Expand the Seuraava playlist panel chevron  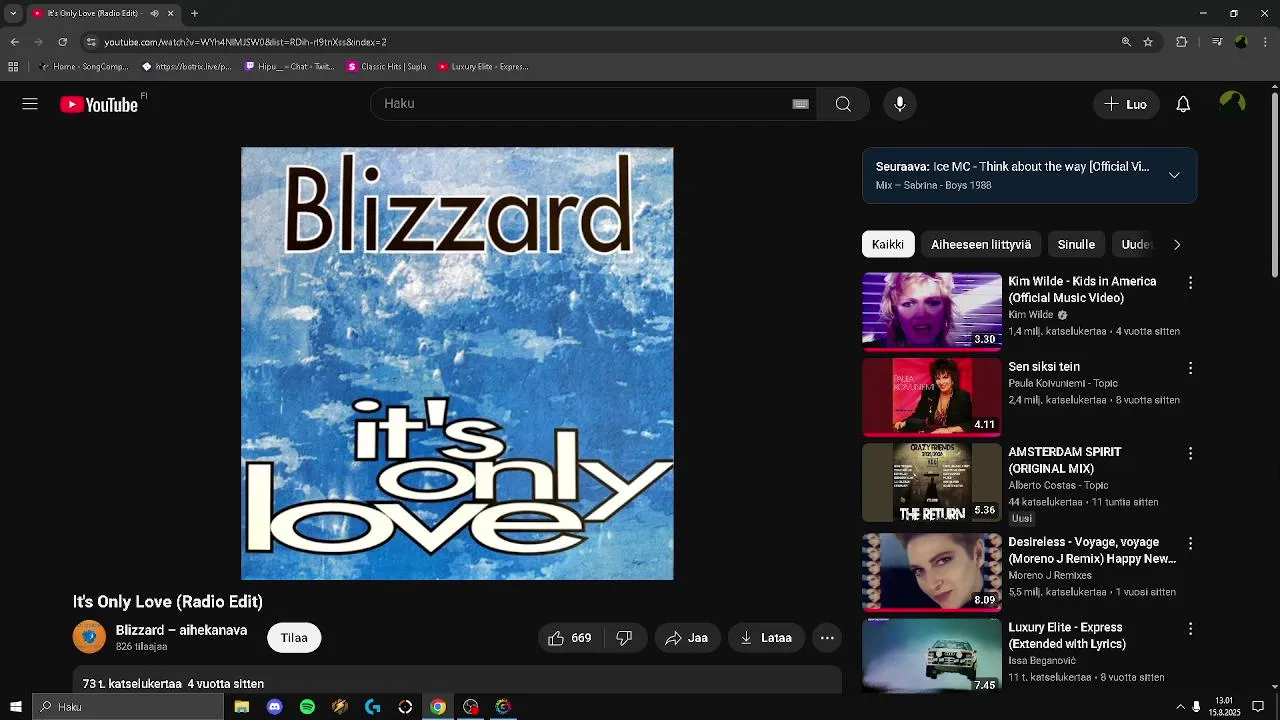[1174, 175]
